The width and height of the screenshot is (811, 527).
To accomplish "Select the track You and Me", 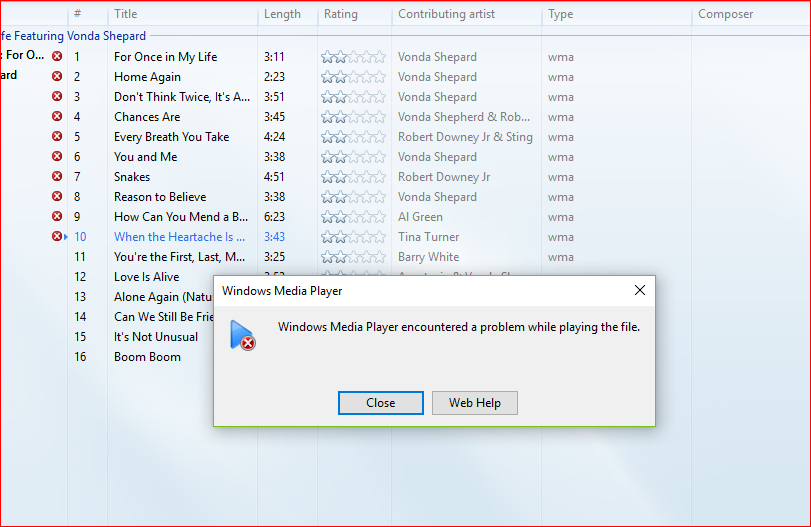I will 145,157.
